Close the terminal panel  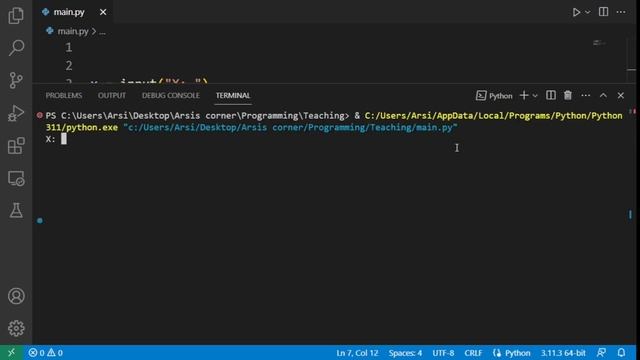pyautogui.click(x=620, y=96)
